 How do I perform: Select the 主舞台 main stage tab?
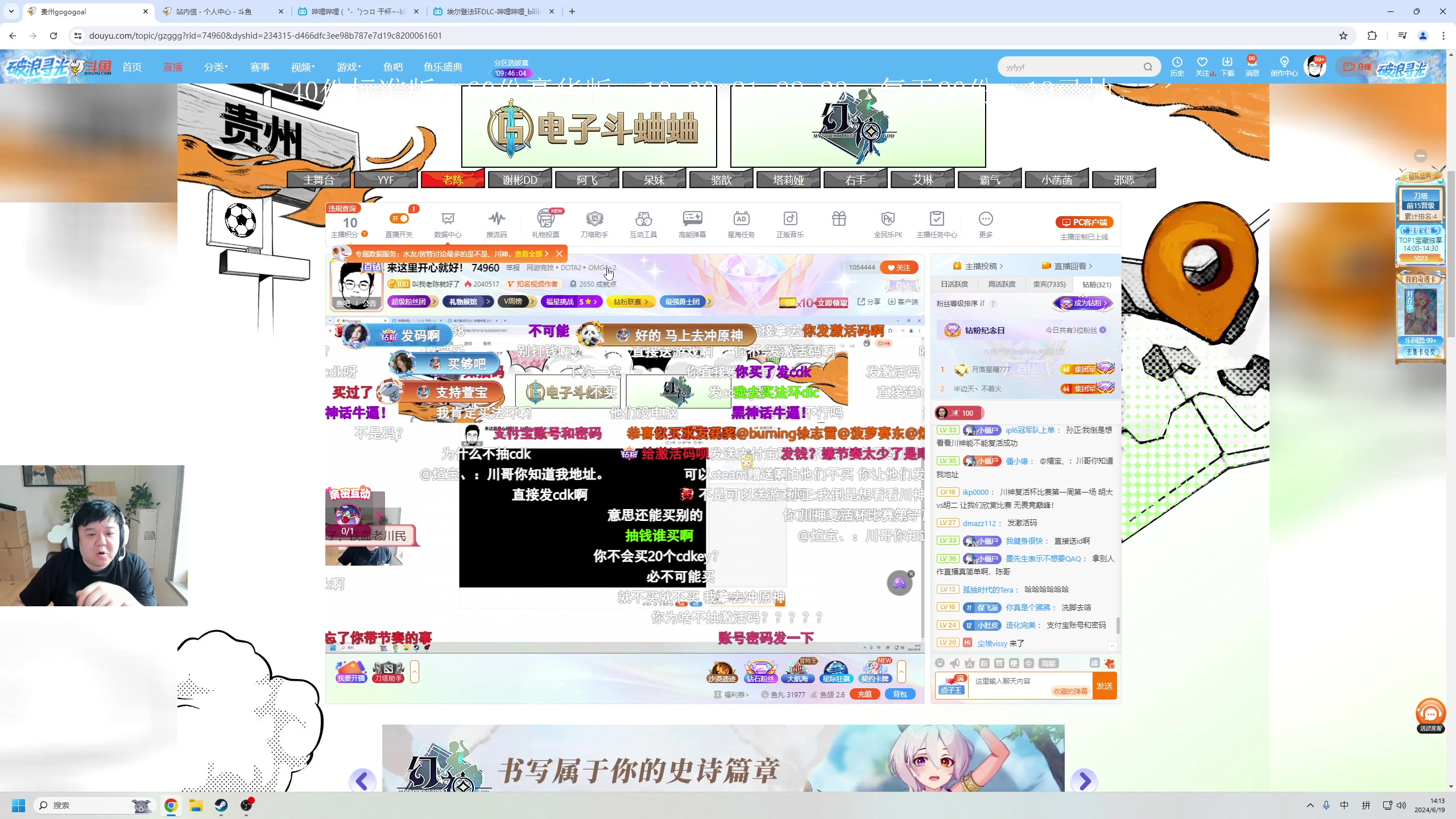tap(318, 180)
